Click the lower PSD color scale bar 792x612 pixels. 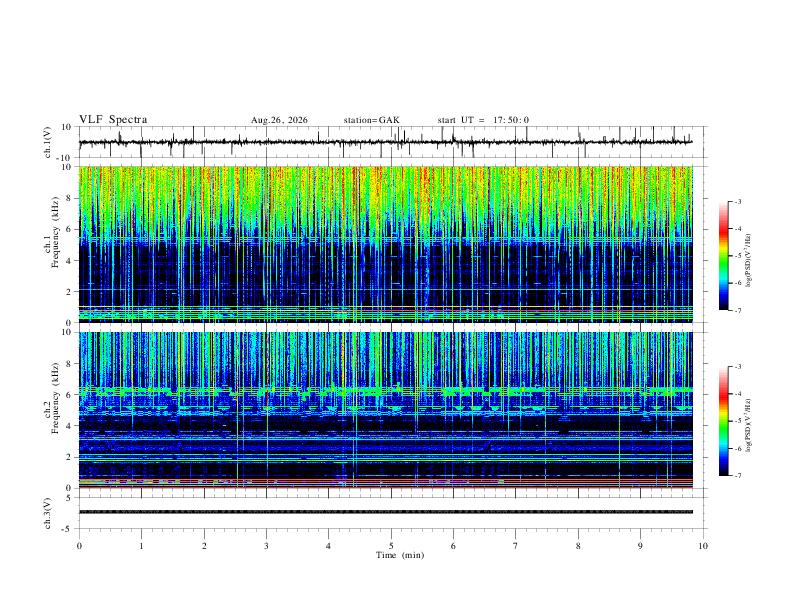pyautogui.click(x=724, y=421)
